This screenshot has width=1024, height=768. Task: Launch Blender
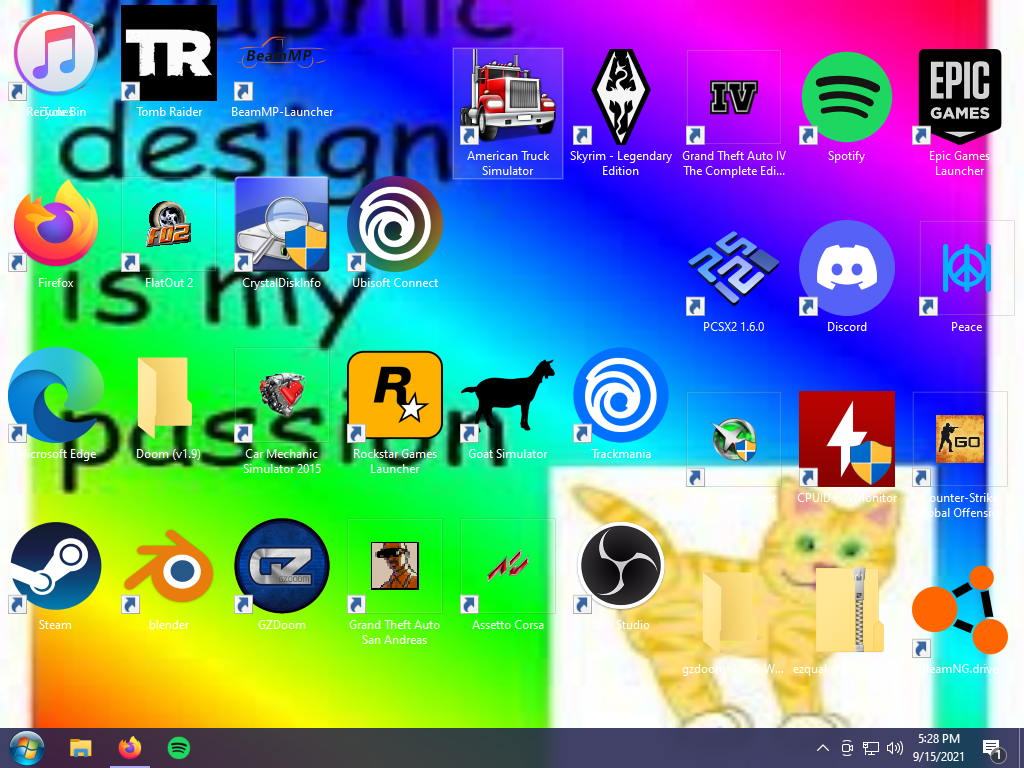pyautogui.click(x=168, y=566)
